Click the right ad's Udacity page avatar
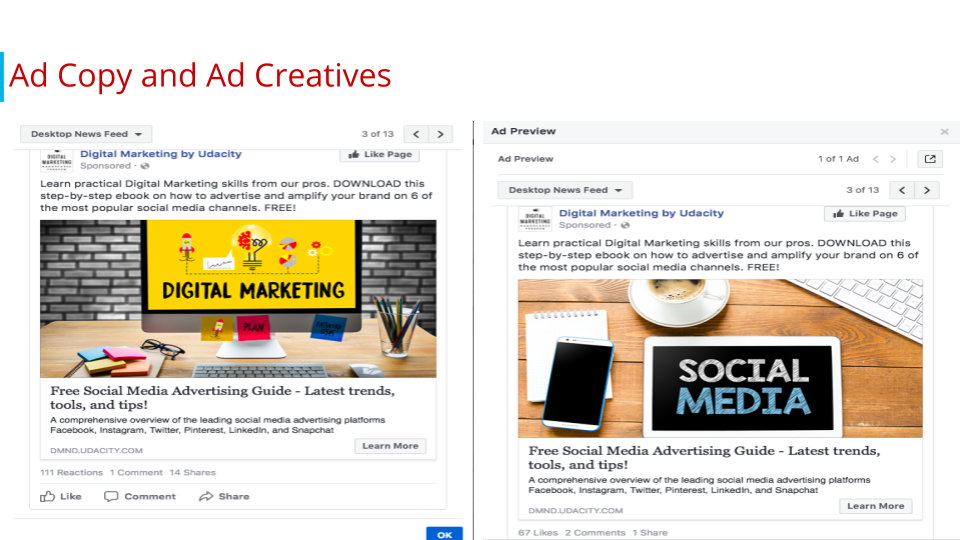 pos(534,219)
